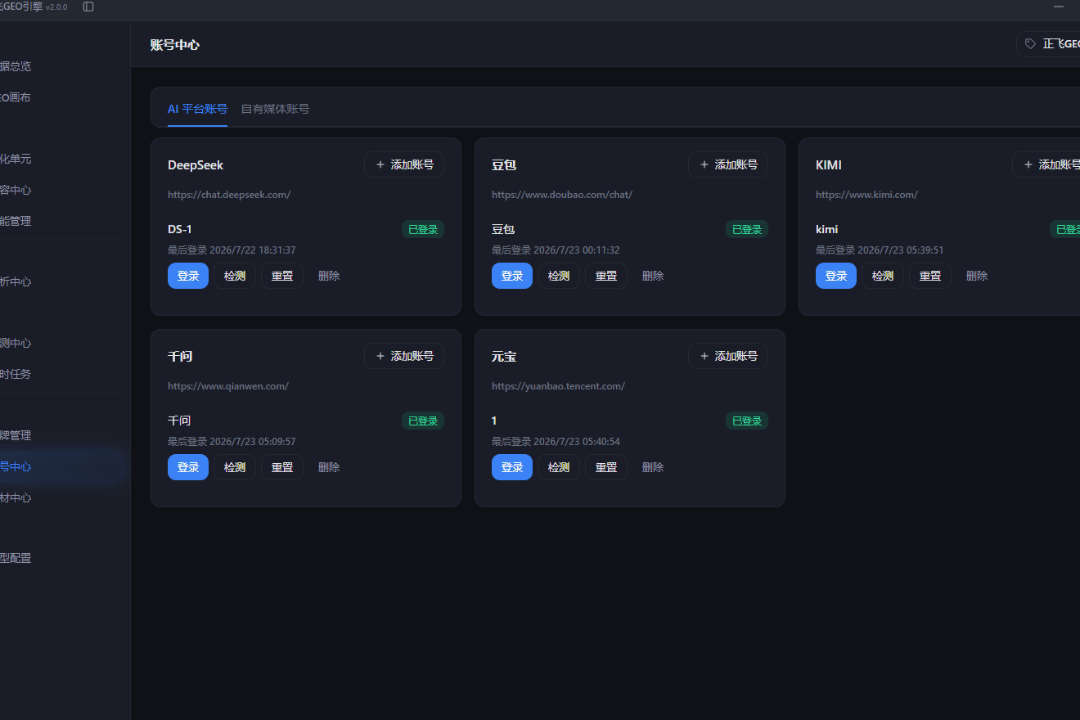Open the O画布 sidebar item
The image size is (1080, 720).
15,97
